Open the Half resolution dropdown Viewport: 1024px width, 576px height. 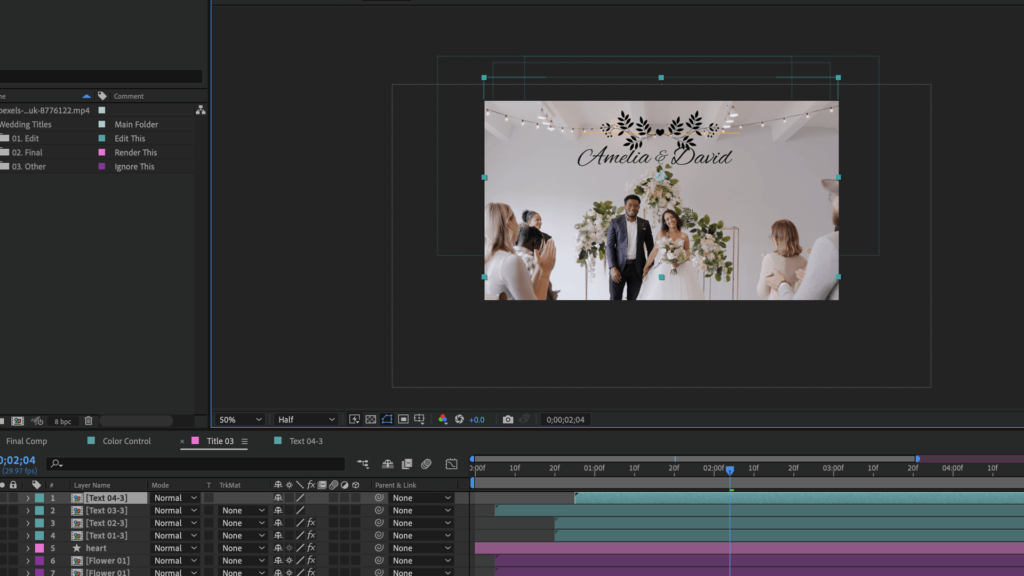[305, 420]
